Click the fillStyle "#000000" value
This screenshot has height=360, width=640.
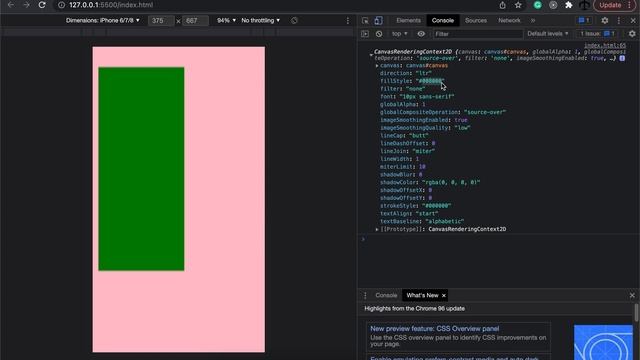coord(430,81)
